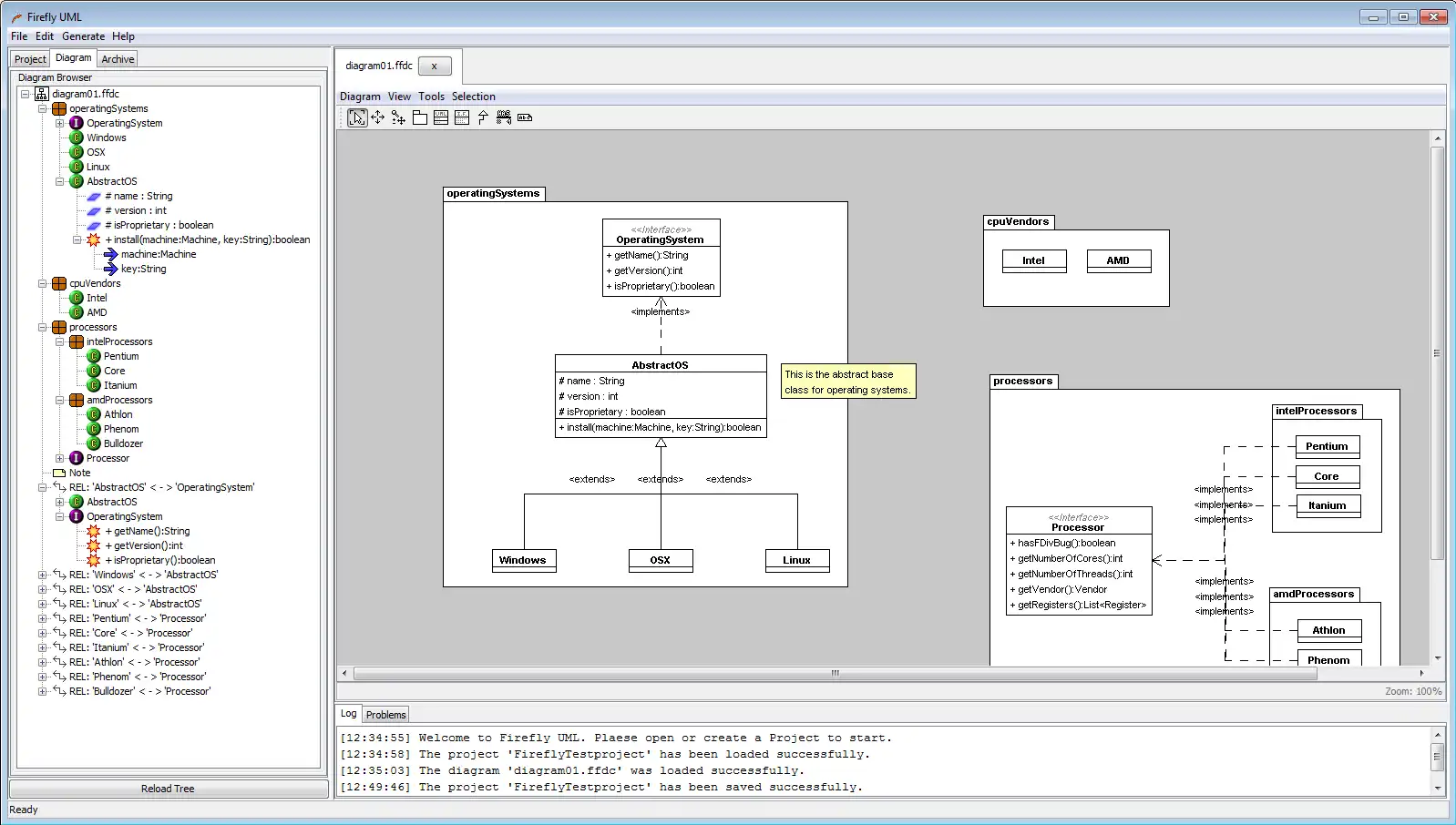The width and height of the screenshot is (1456, 825).
Task: Pick the Abc note tool
Action: (x=525, y=117)
